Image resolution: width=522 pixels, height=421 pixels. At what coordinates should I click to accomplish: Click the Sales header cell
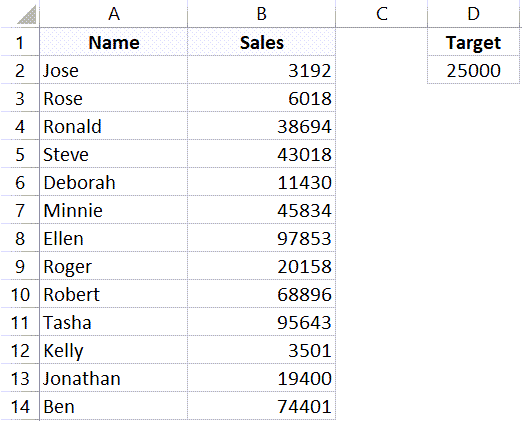pos(262,42)
